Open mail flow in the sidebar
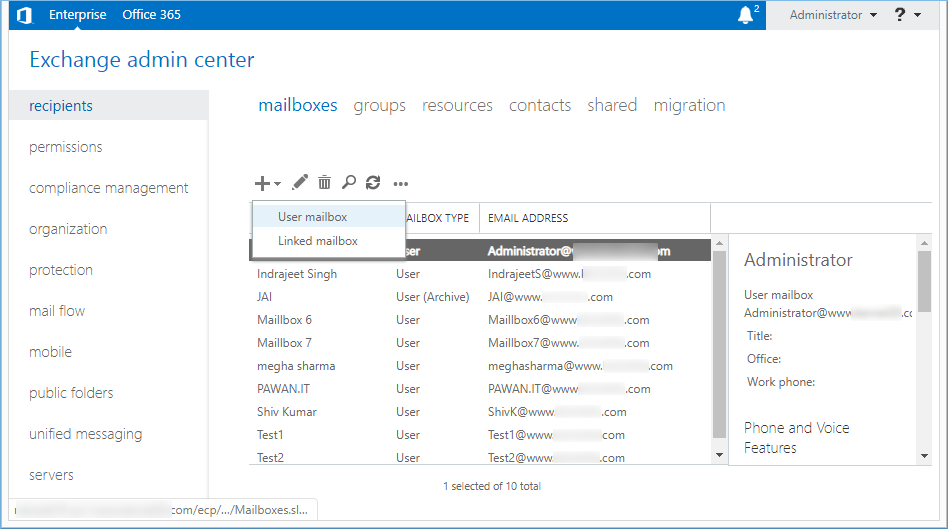This screenshot has height=529, width=948. [x=57, y=311]
